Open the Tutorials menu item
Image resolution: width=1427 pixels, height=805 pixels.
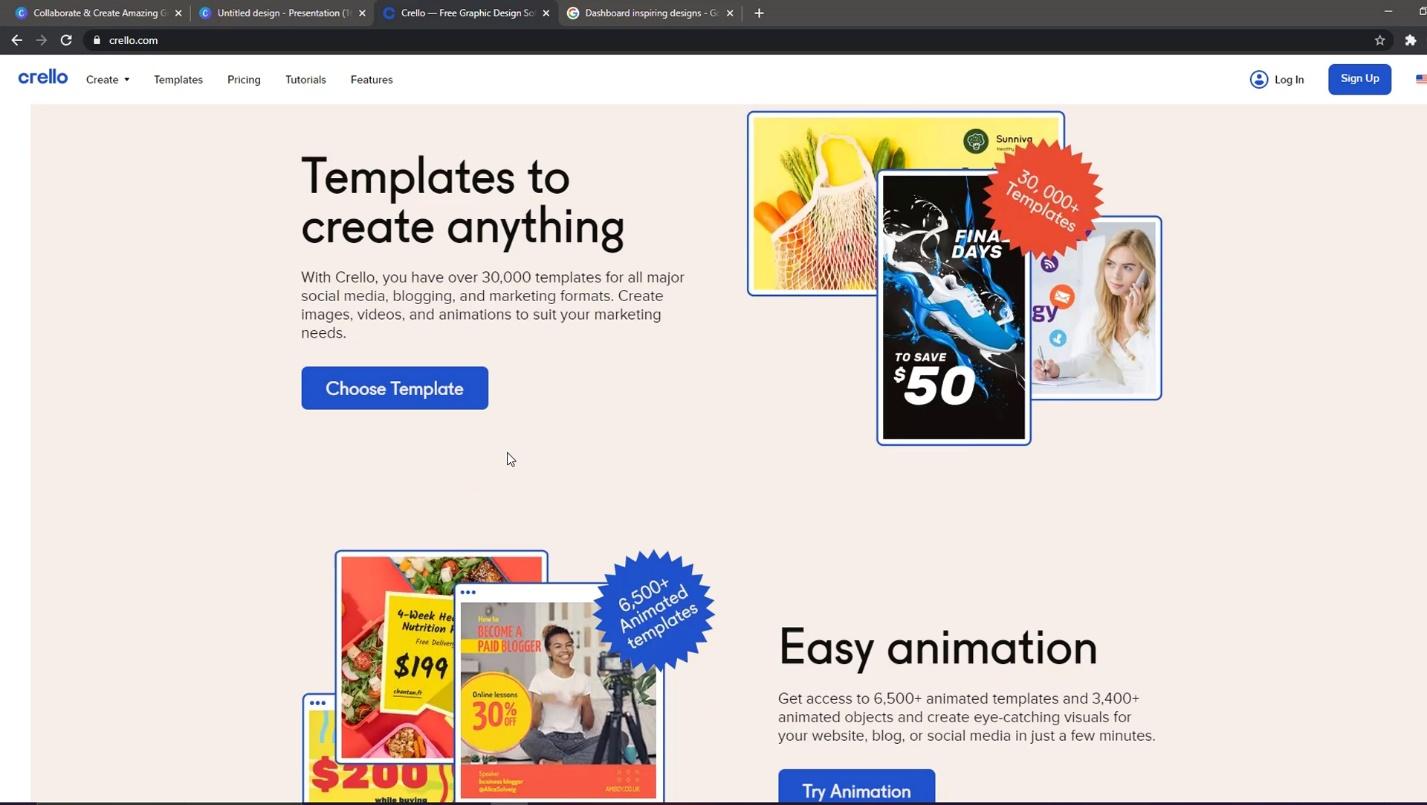click(305, 79)
